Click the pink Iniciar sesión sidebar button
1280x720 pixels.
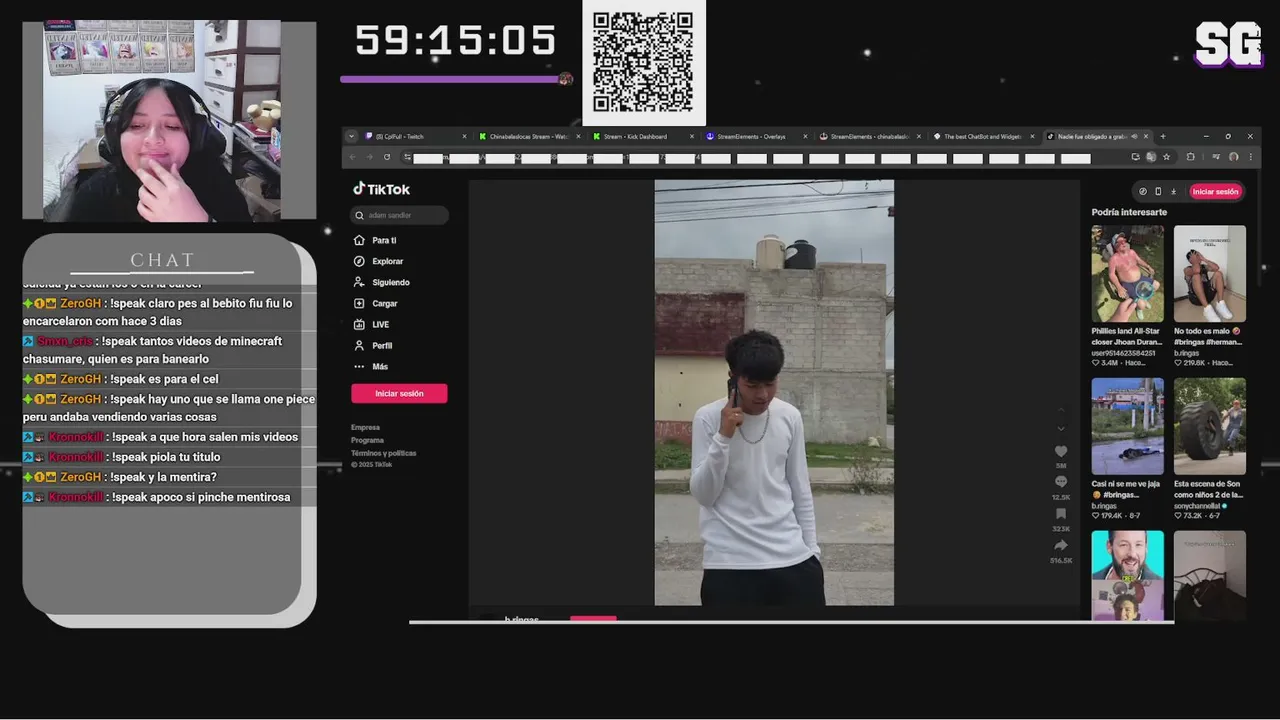point(399,393)
